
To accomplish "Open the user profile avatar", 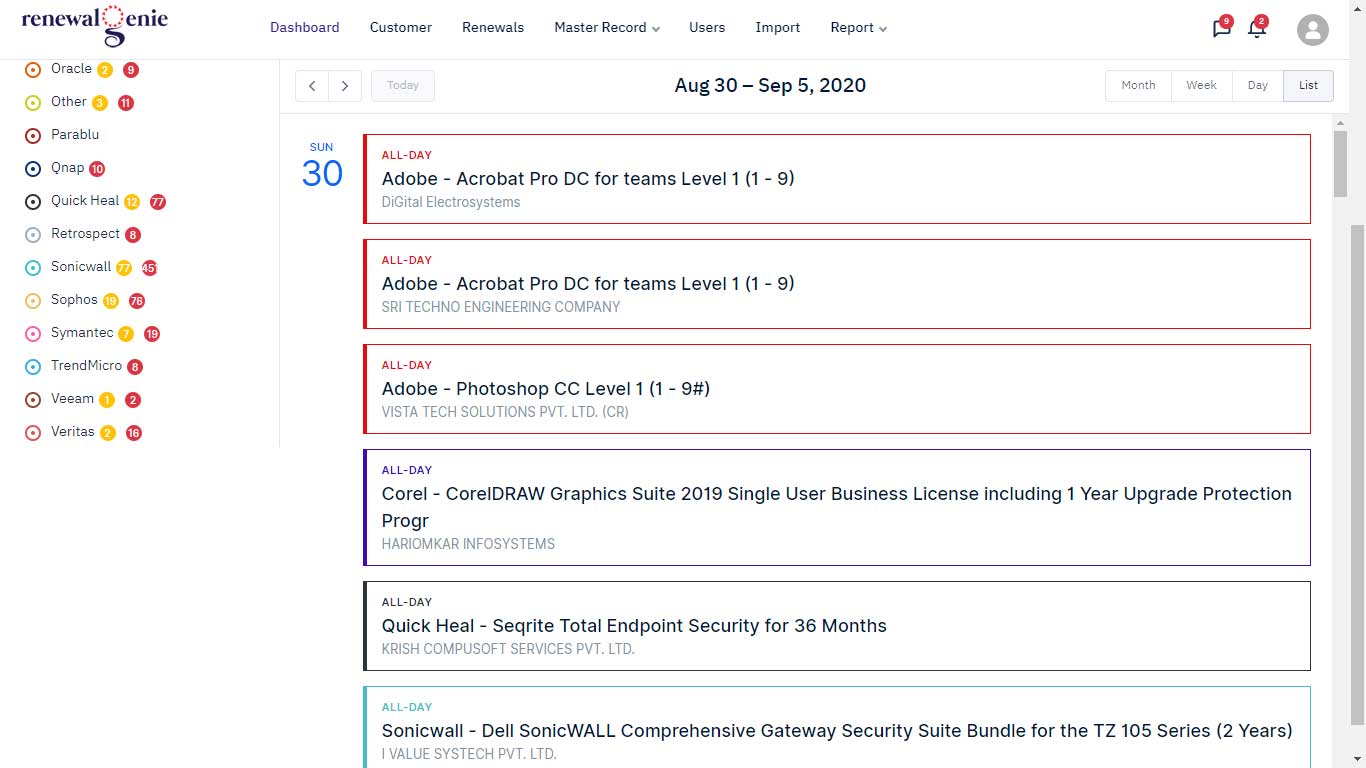I will point(1312,30).
